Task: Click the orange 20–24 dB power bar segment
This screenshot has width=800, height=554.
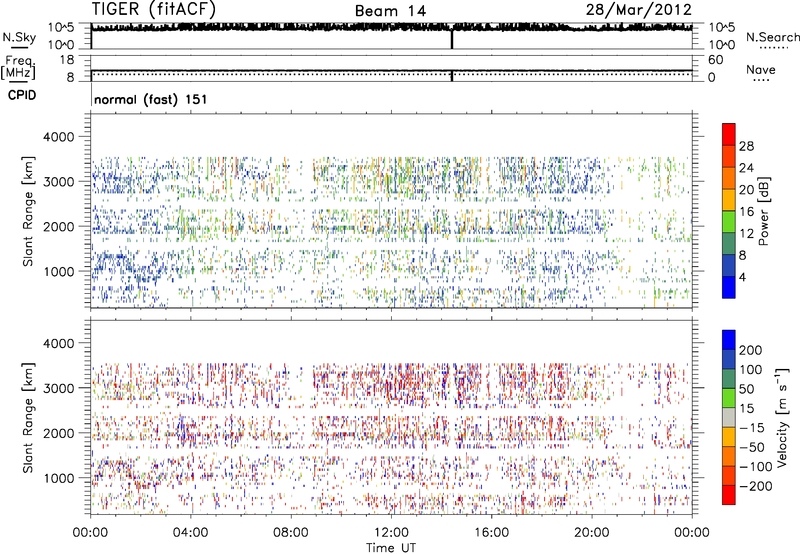Action: click(x=729, y=178)
